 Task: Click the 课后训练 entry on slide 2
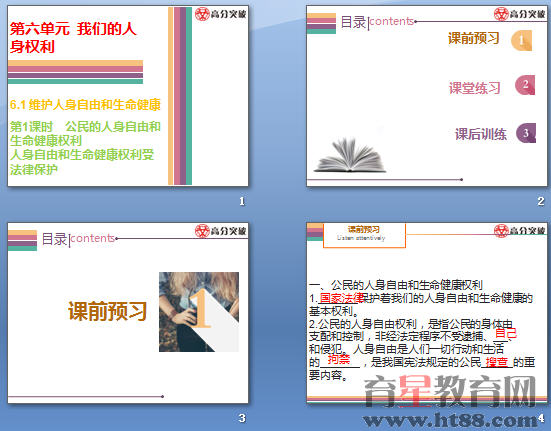point(481,134)
